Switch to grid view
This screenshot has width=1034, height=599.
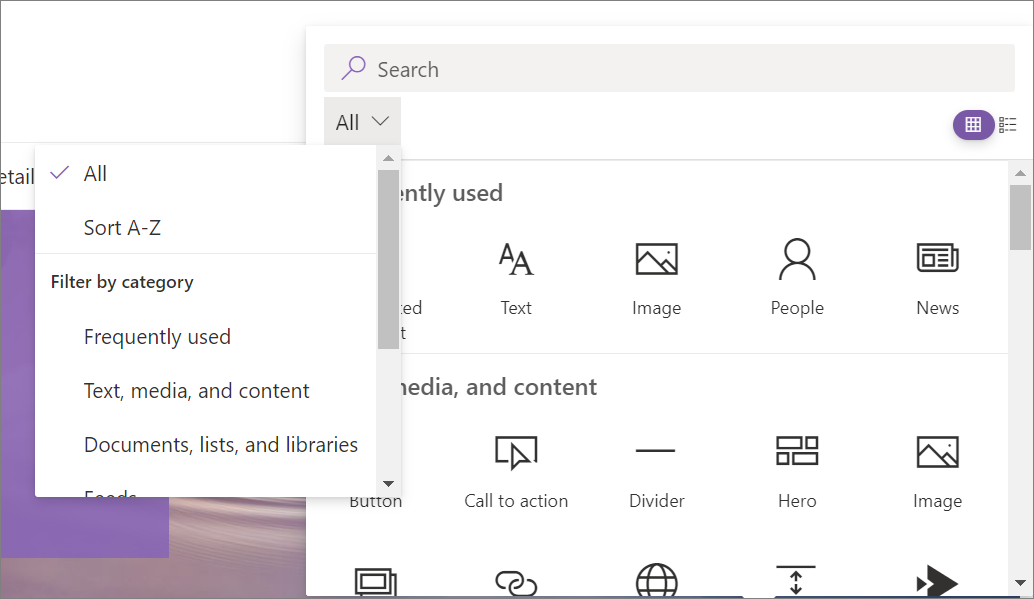[x=973, y=125]
